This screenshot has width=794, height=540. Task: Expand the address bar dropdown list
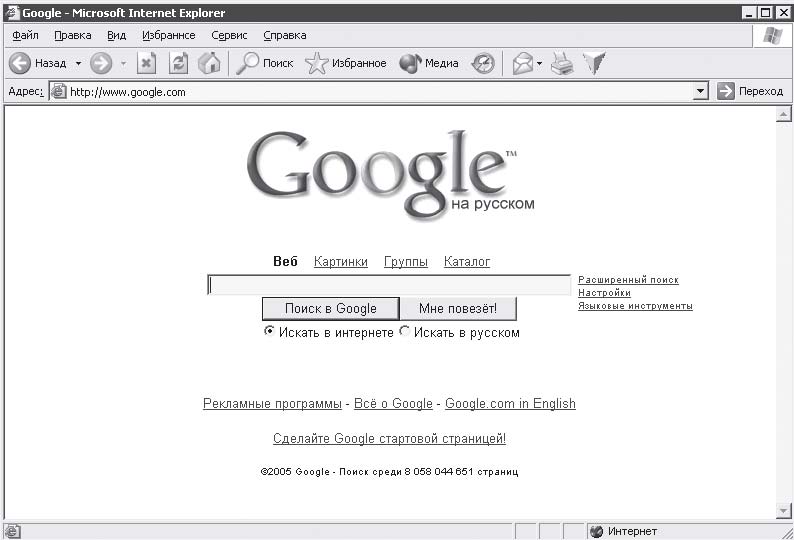click(x=701, y=91)
